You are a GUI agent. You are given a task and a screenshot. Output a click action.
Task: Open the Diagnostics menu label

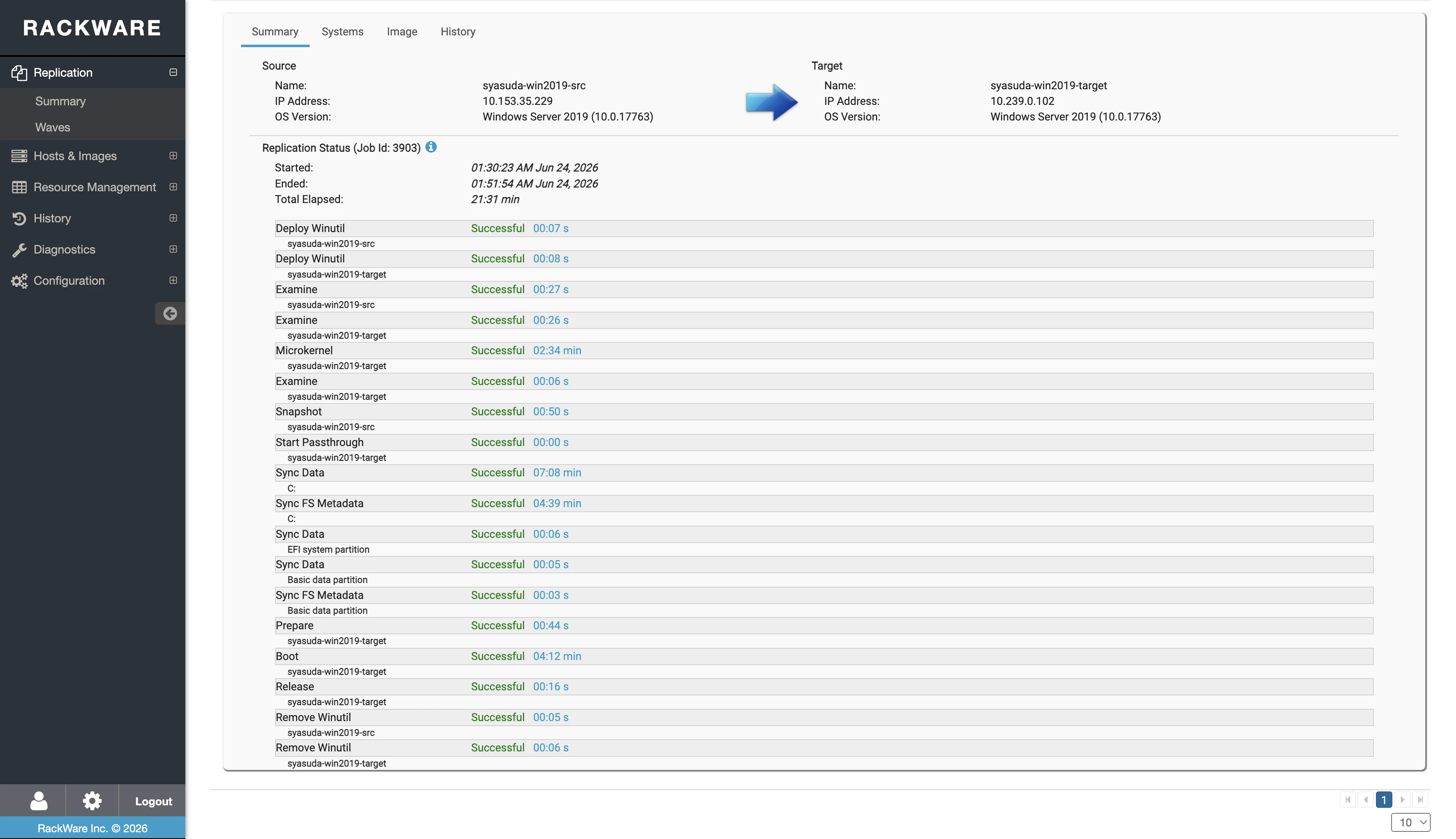[x=64, y=249]
